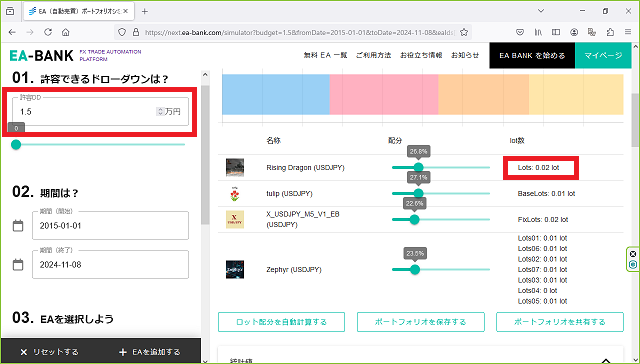This screenshot has height=364, width=640.
Task: Click the drawdown slider handle
Action: (x=16, y=144)
